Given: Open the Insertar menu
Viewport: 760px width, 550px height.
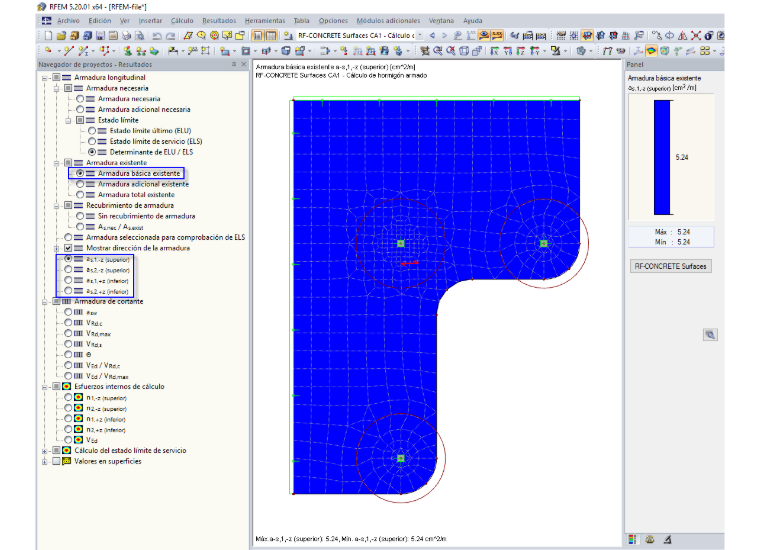Looking at the screenshot, I should (x=150, y=21).
